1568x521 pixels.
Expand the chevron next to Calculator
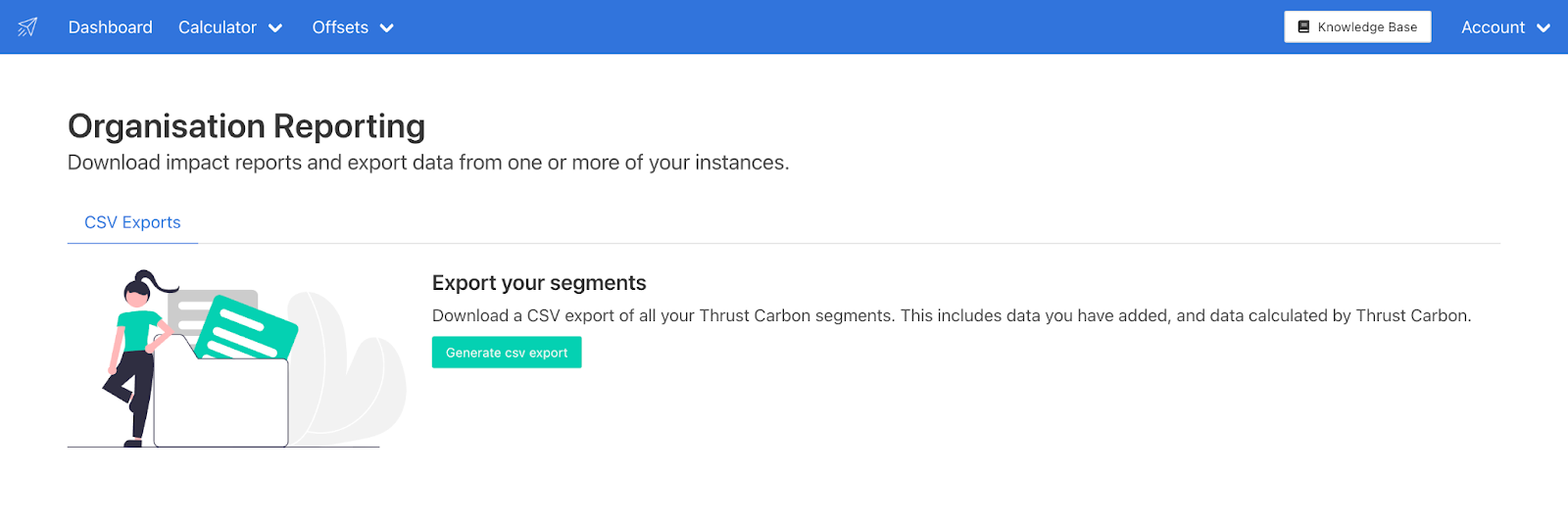click(275, 28)
